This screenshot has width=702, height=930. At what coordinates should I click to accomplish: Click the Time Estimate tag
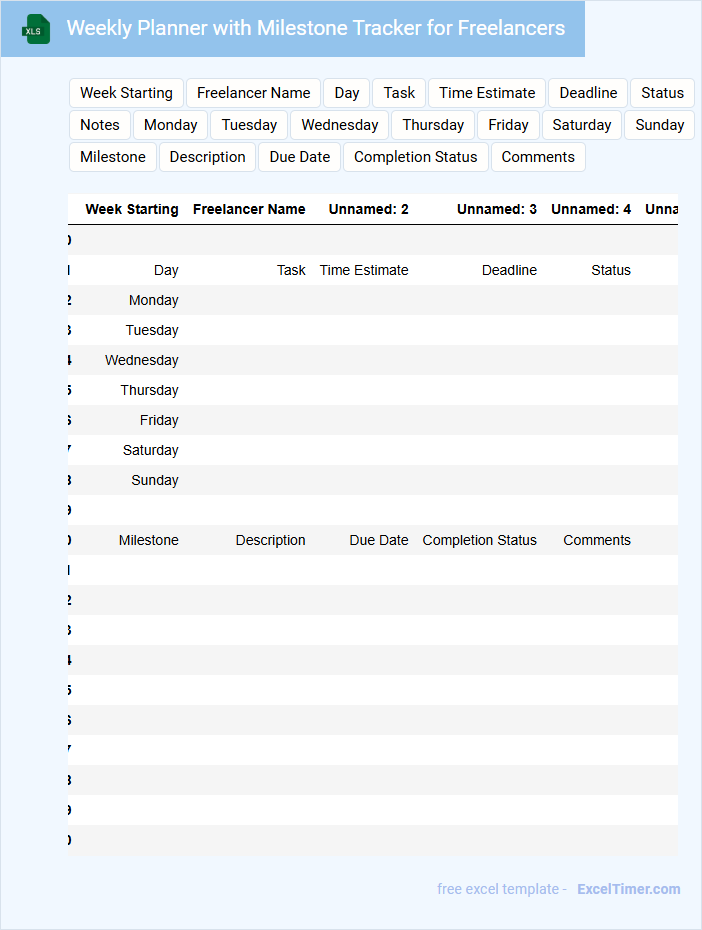[x=487, y=93]
